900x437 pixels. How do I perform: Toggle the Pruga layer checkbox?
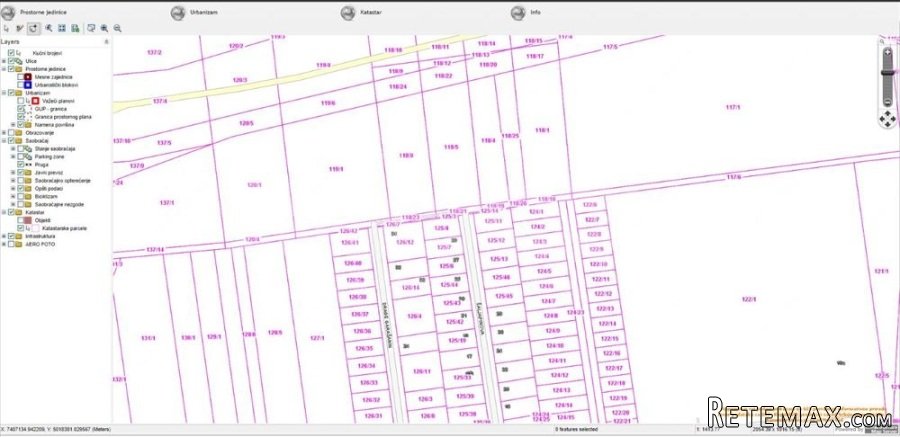point(21,164)
